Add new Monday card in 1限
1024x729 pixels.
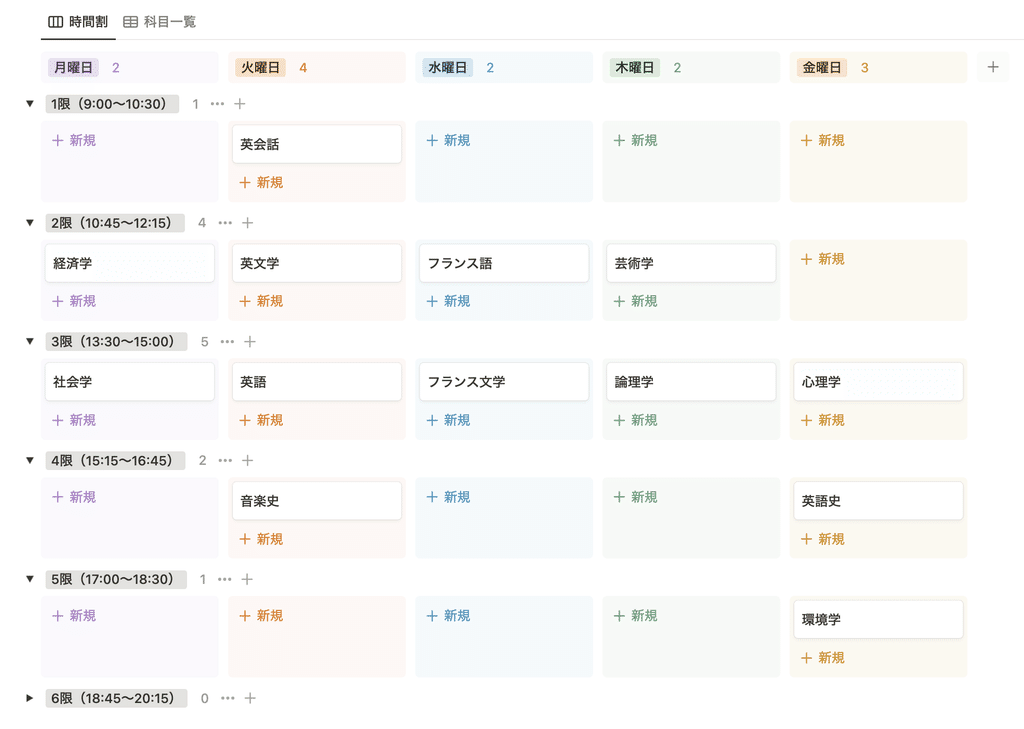(x=74, y=140)
